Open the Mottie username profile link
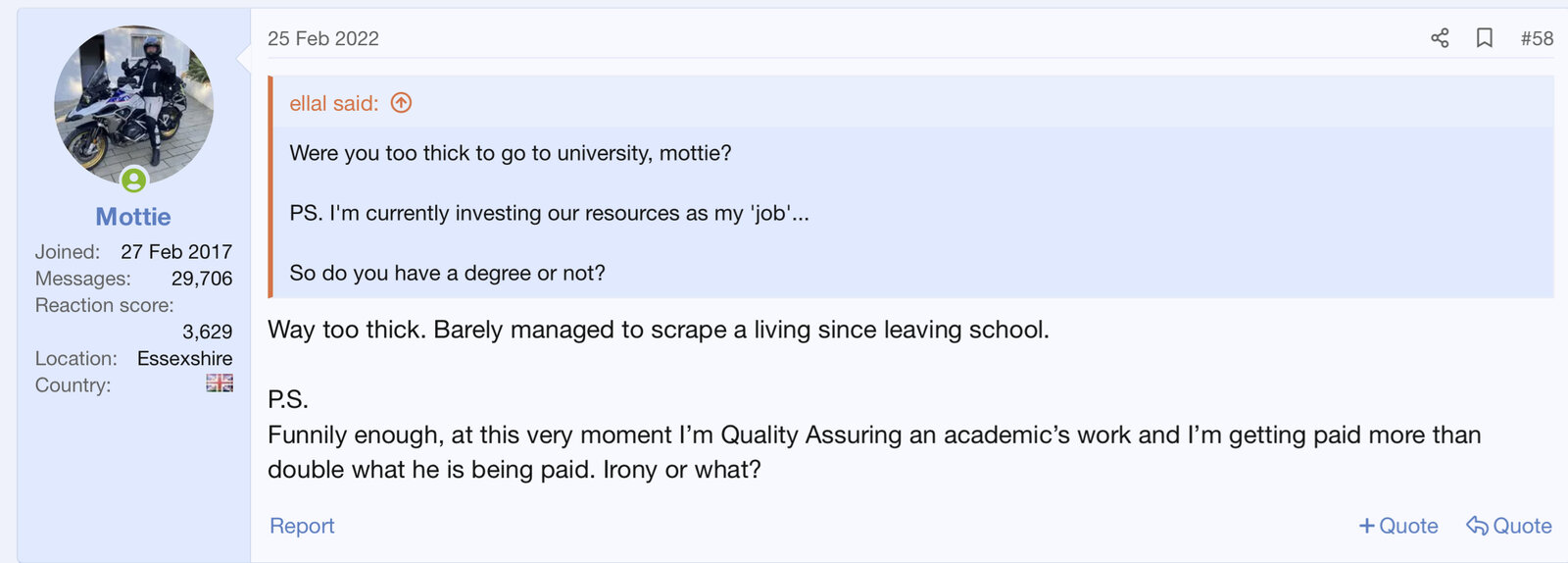1568x563 pixels. pyautogui.click(x=133, y=217)
